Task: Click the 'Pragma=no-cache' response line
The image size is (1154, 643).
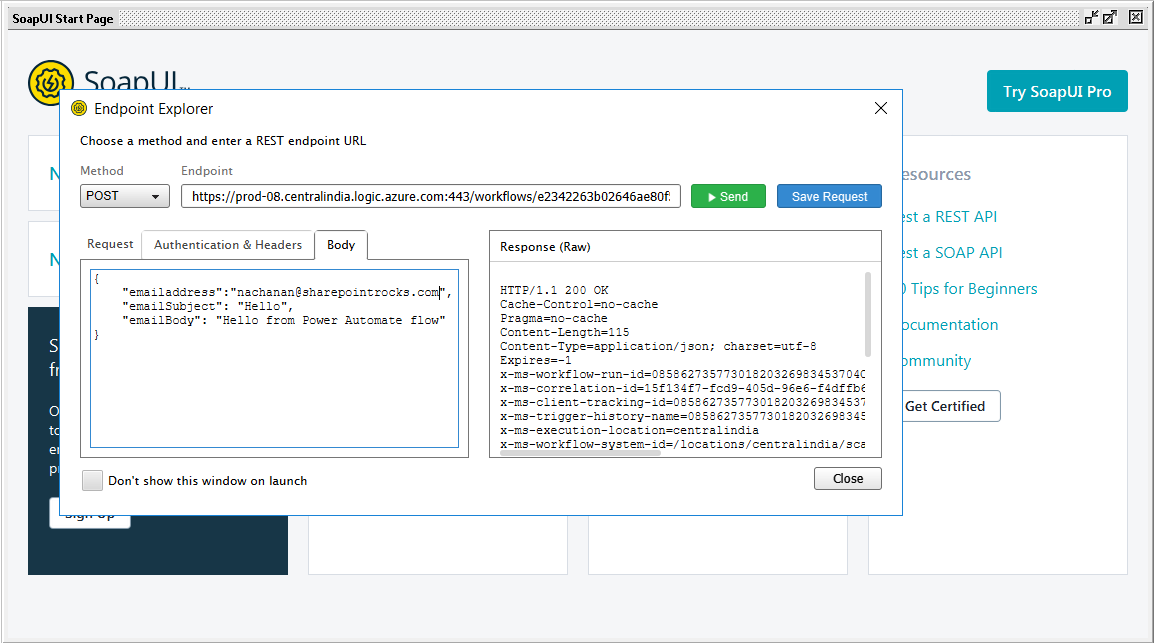Action: 553,318
